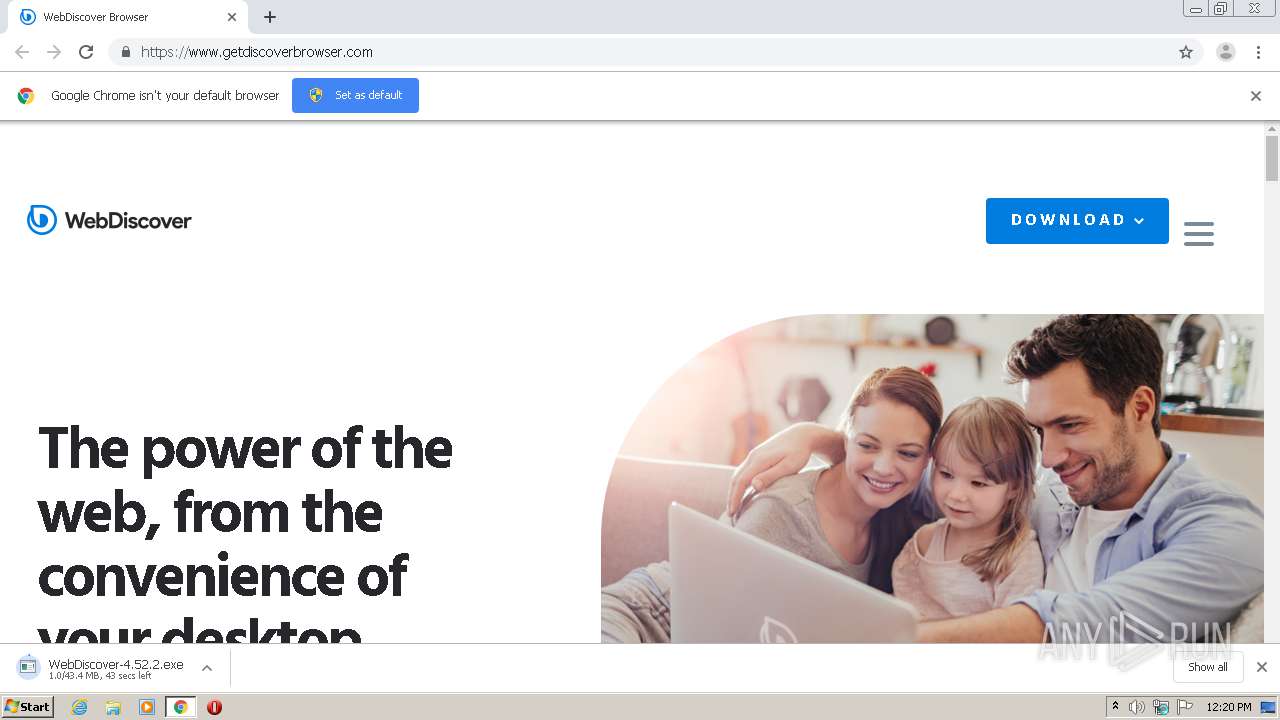Open the Action Center flag icon
Screen dimensions: 1280x720
(1185, 707)
